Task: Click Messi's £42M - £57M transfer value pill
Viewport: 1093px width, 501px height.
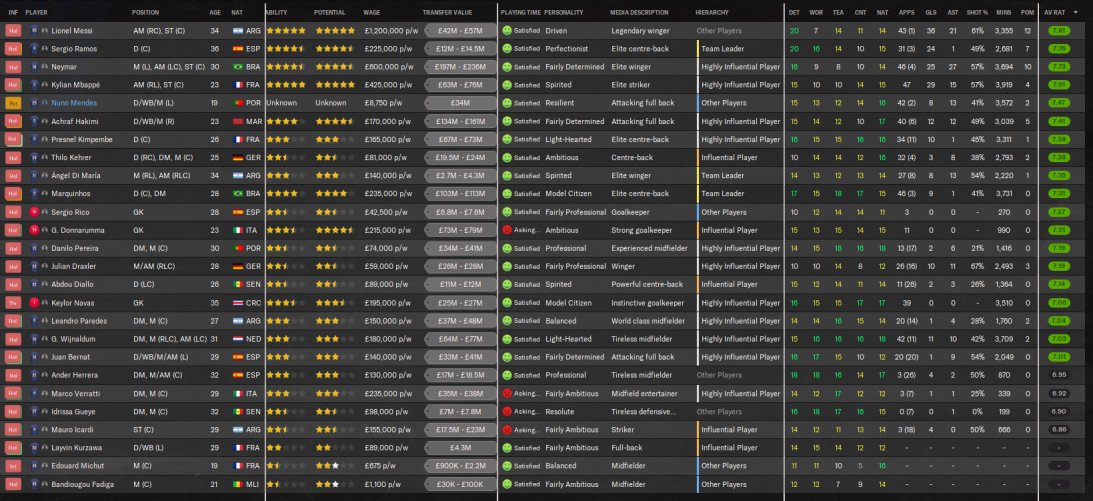Action: (x=460, y=31)
